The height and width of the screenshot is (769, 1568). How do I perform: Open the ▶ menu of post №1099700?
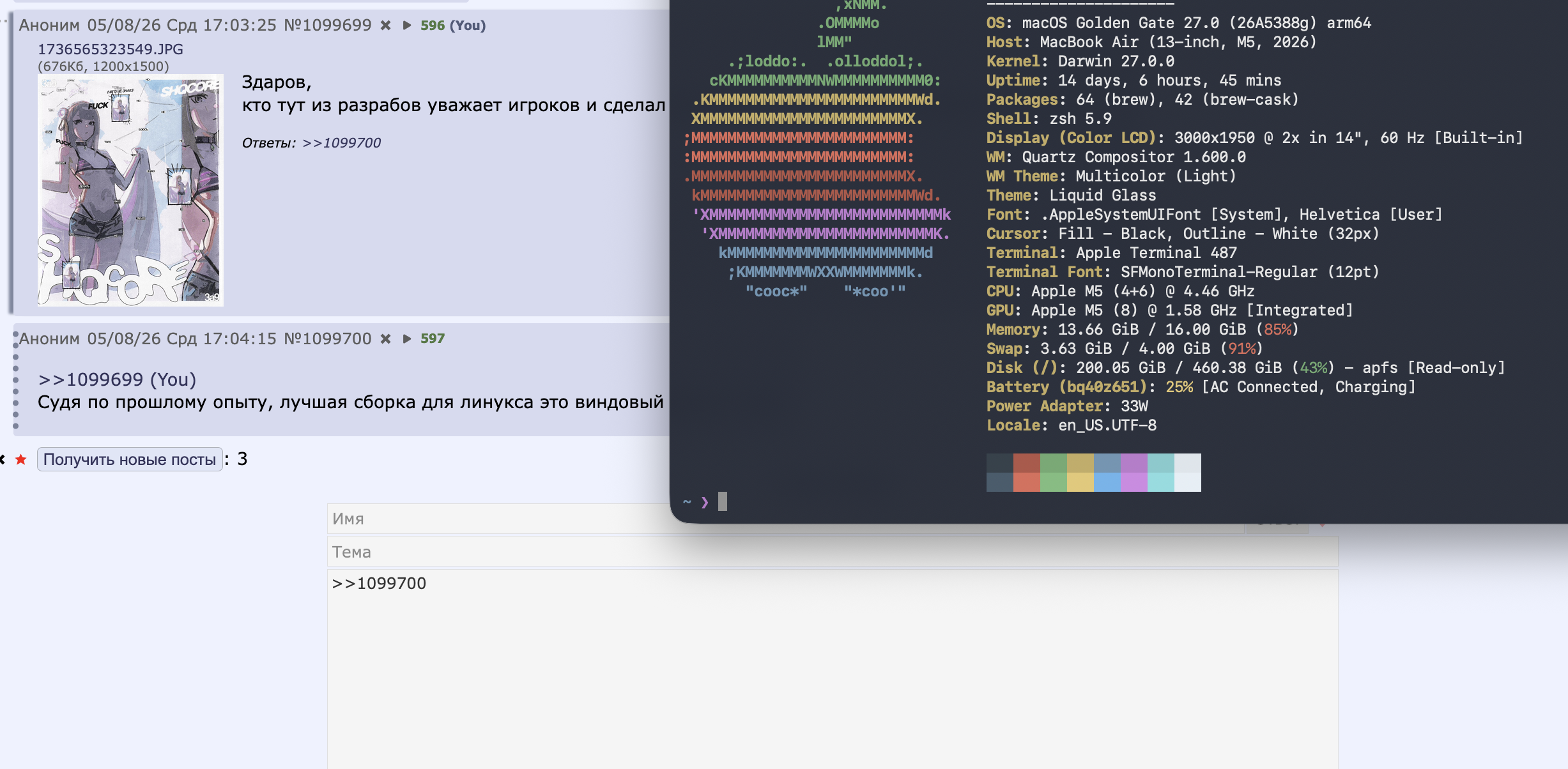pyautogui.click(x=406, y=339)
